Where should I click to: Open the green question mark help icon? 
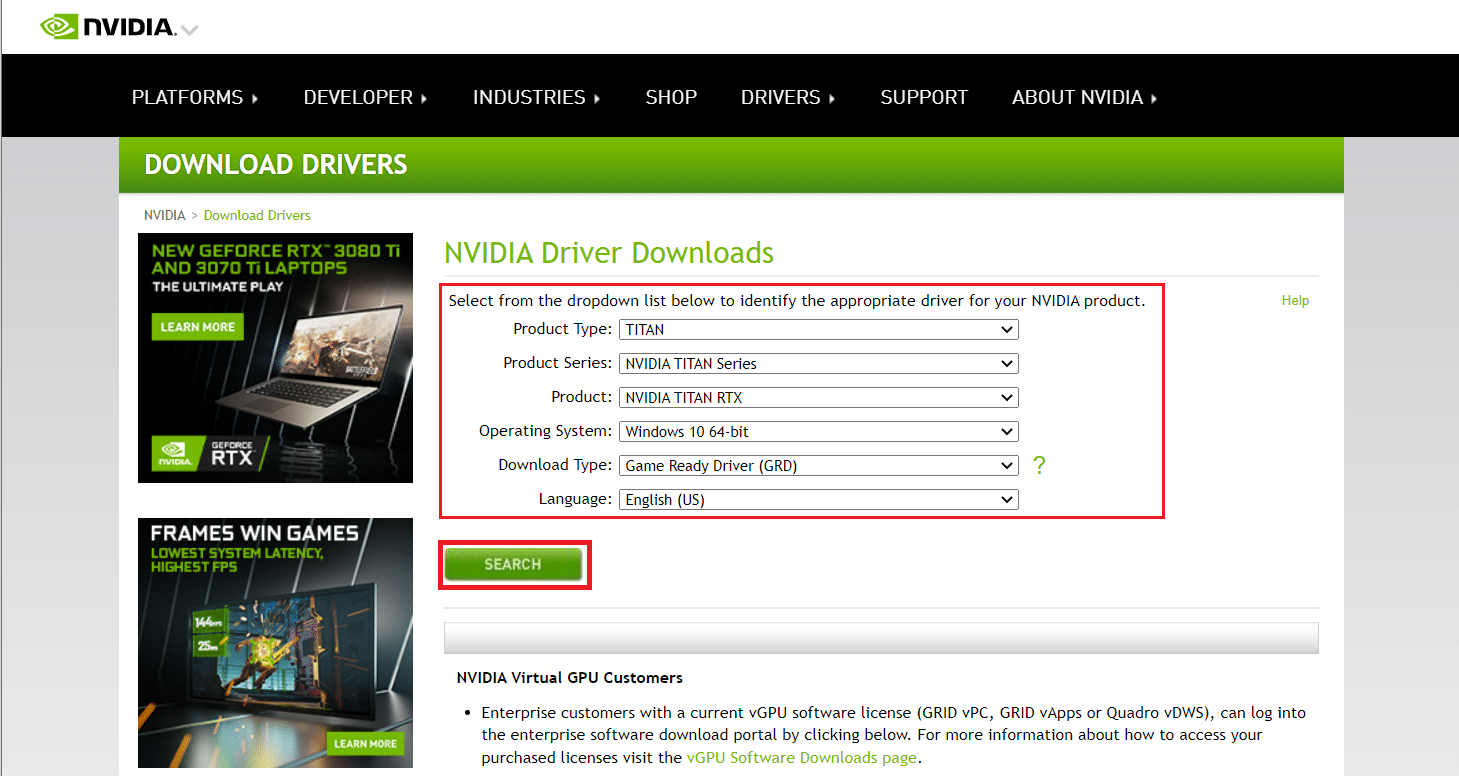pyautogui.click(x=1039, y=465)
